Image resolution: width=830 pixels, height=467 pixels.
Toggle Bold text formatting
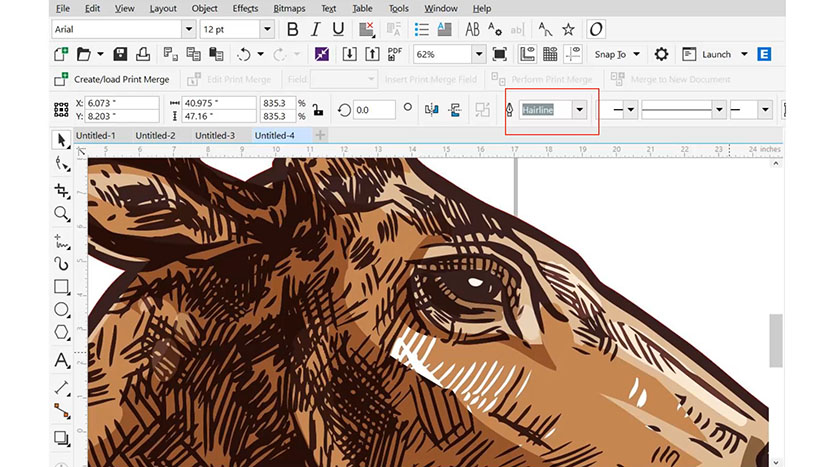[293, 30]
